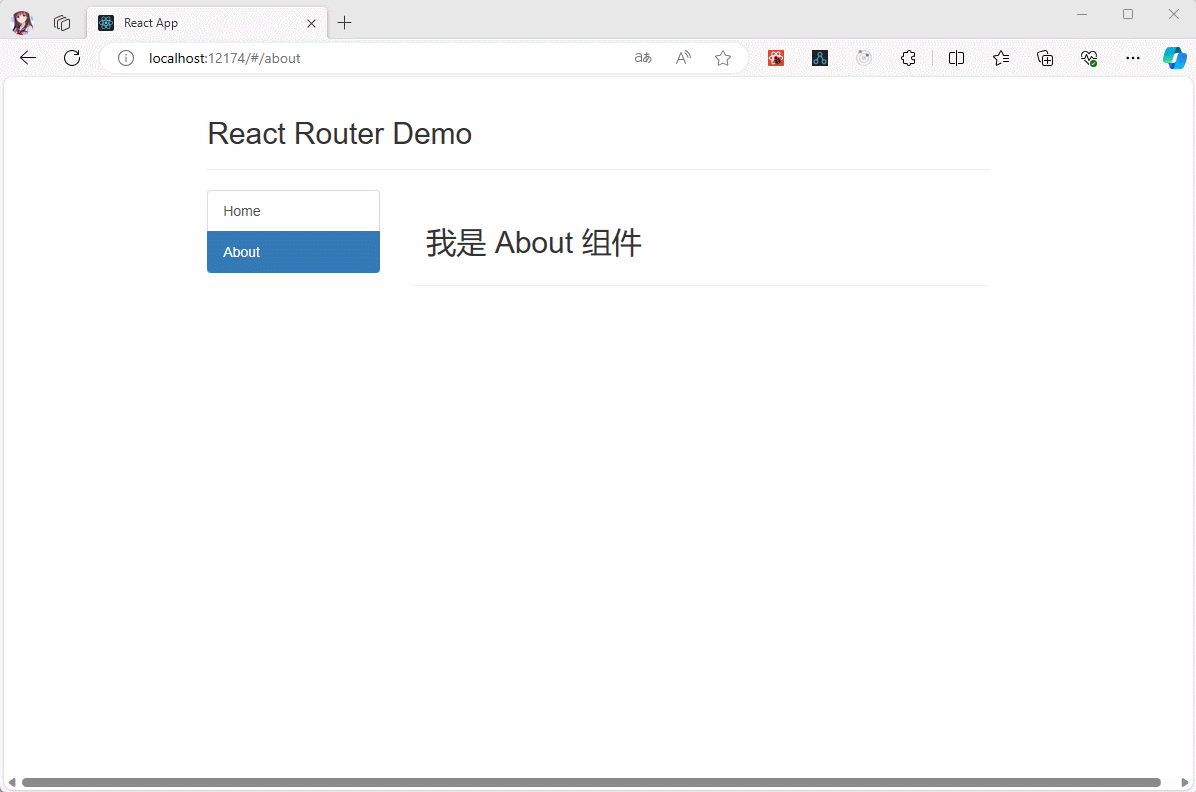Select the About nav item
This screenshot has height=792, width=1196.
pos(293,252)
